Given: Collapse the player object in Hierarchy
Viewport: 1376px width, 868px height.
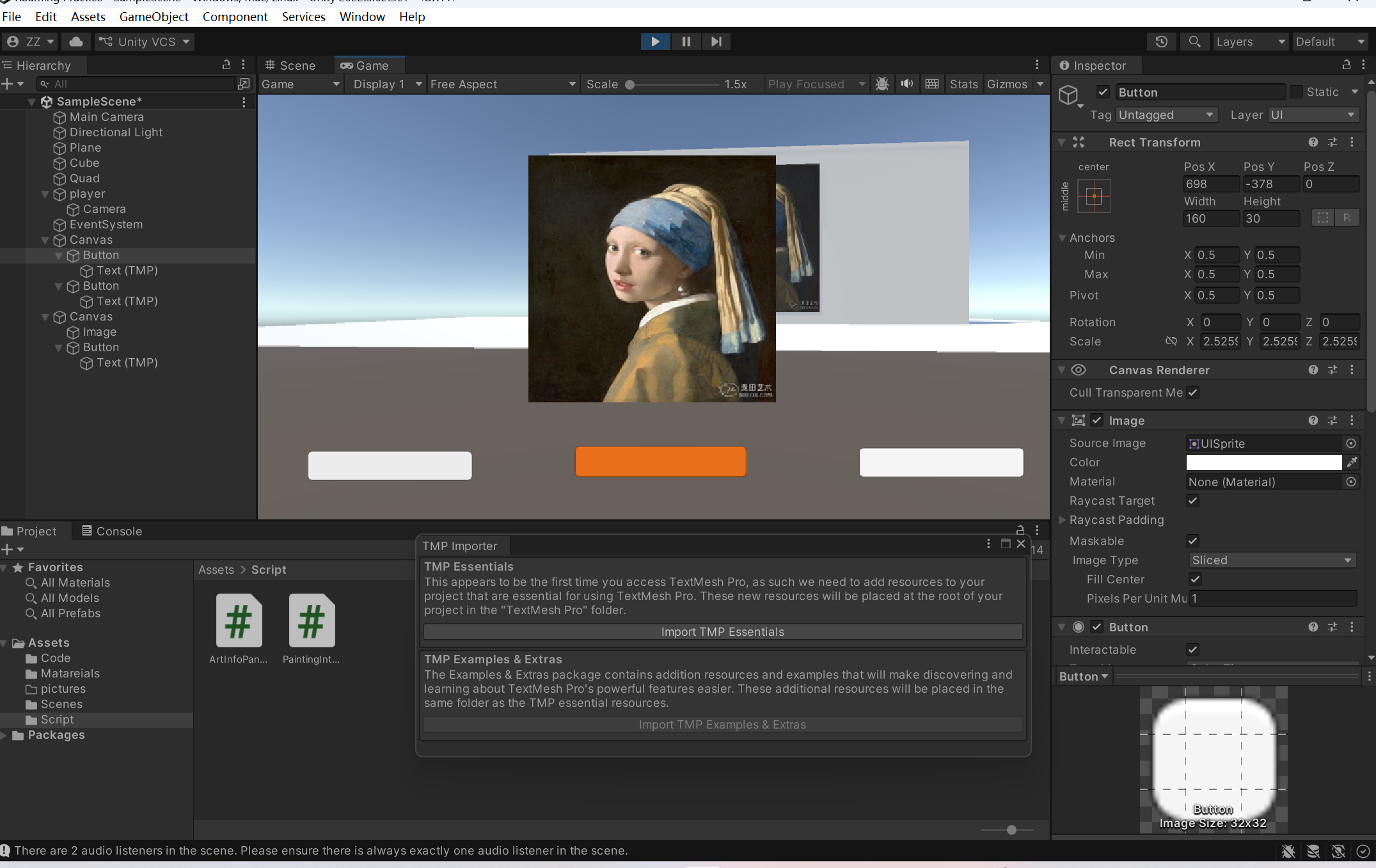Looking at the screenshot, I should tap(45, 194).
